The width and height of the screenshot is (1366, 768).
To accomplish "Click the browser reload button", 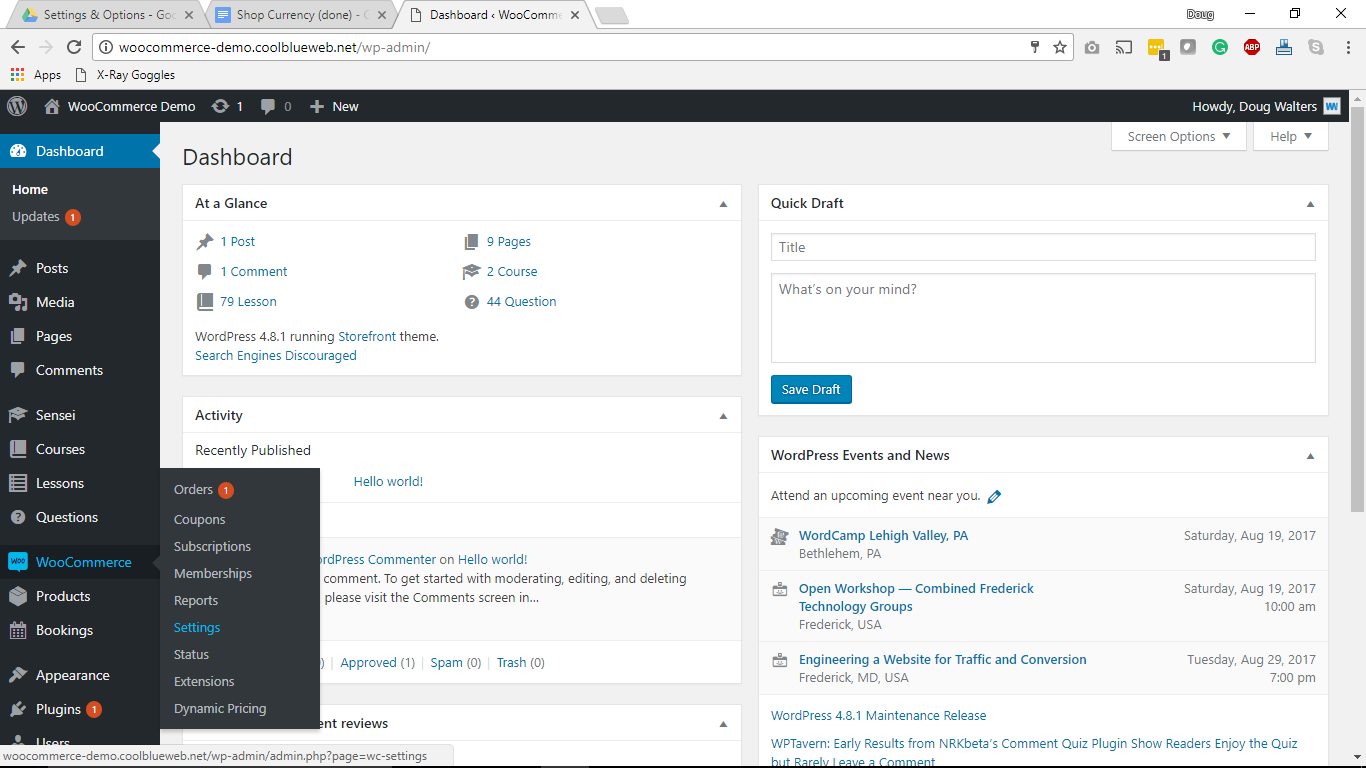I will (73, 47).
